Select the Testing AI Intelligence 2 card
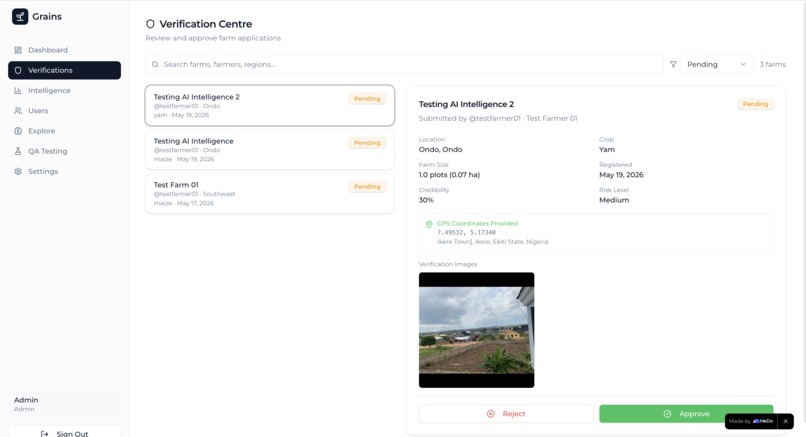This screenshot has height=437, width=806. (x=270, y=105)
